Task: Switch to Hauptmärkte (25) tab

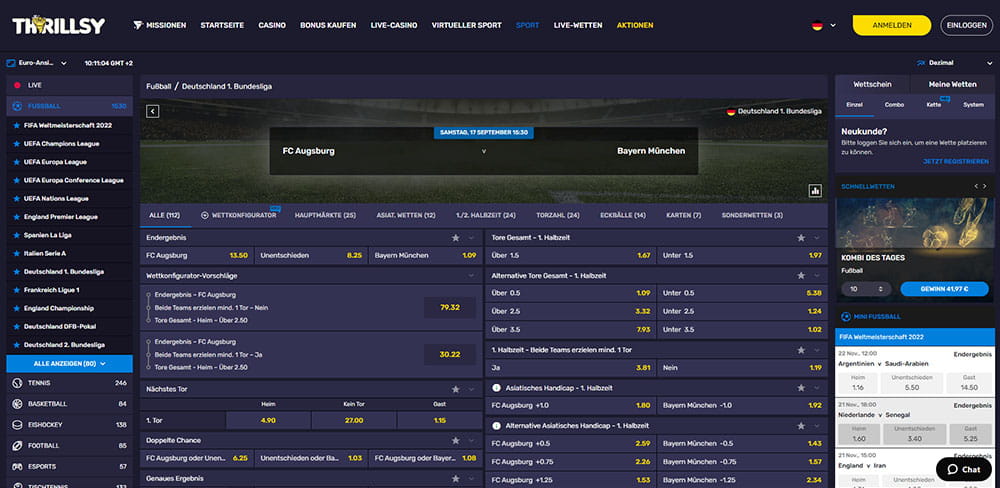Action: pyautogui.click(x=325, y=216)
